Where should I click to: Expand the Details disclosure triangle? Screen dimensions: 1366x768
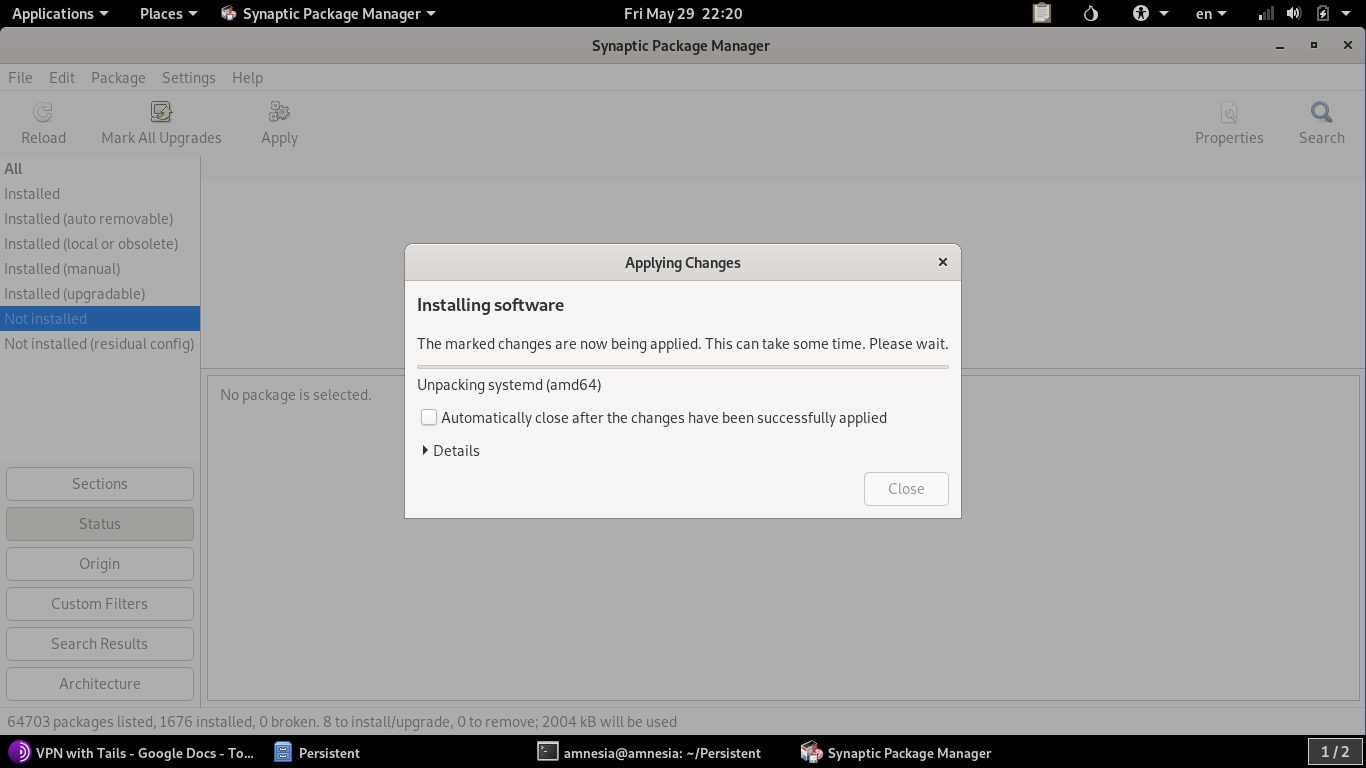pyautogui.click(x=426, y=450)
